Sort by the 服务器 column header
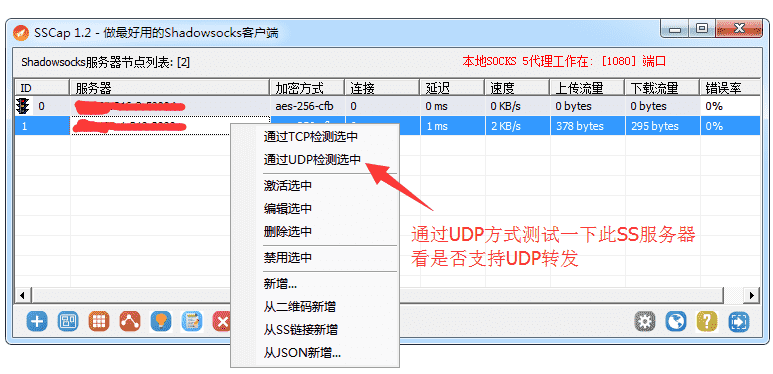773x374 pixels. click(x=170, y=88)
